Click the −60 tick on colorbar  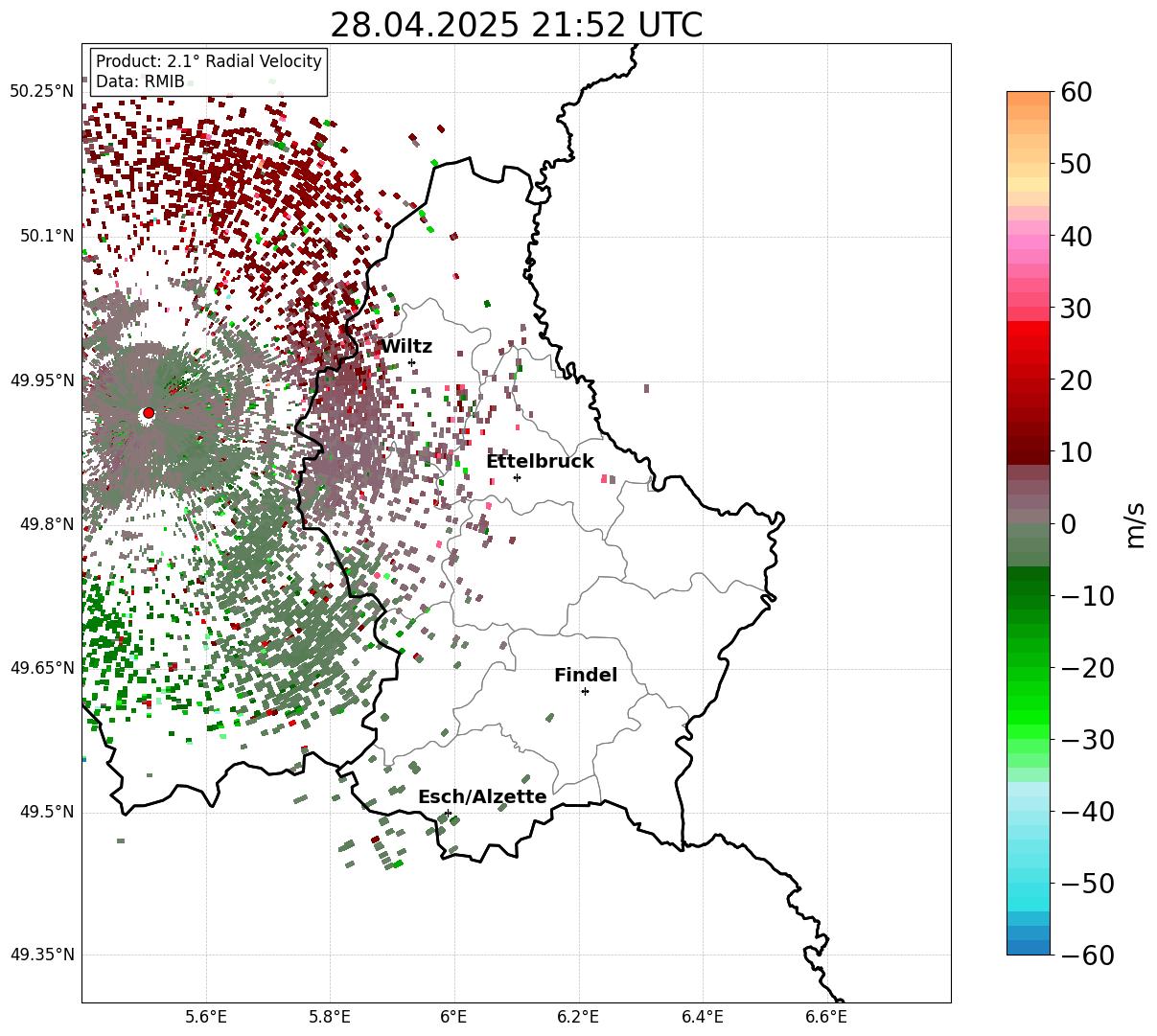[1087, 955]
